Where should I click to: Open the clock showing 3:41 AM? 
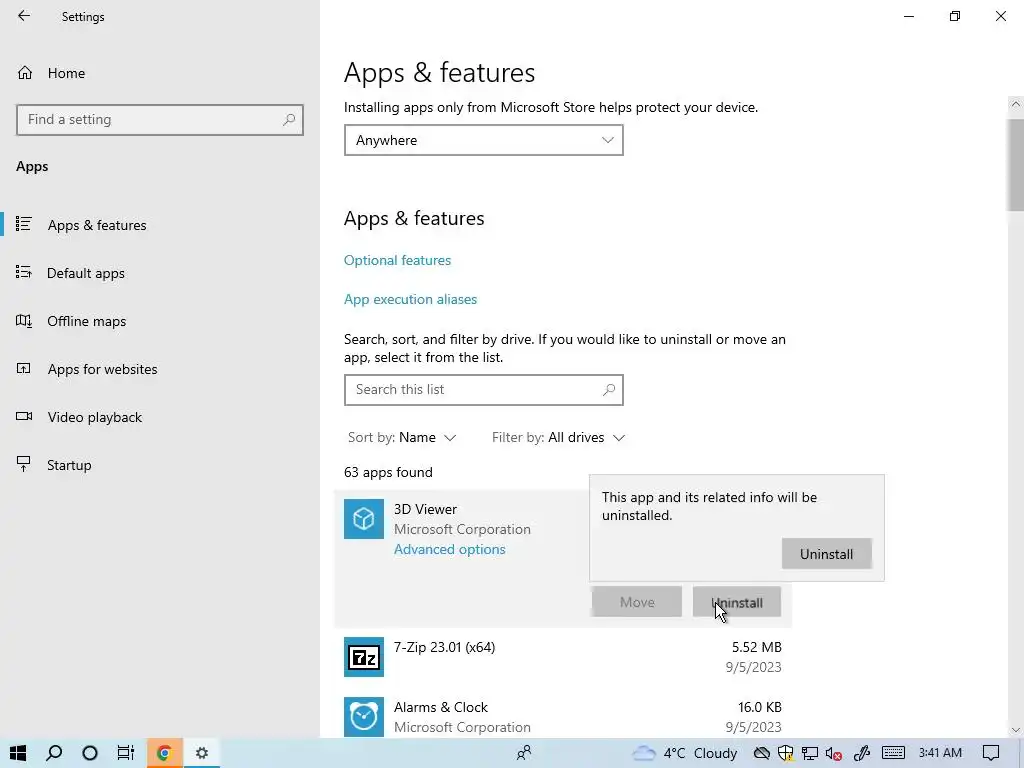point(940,753)
